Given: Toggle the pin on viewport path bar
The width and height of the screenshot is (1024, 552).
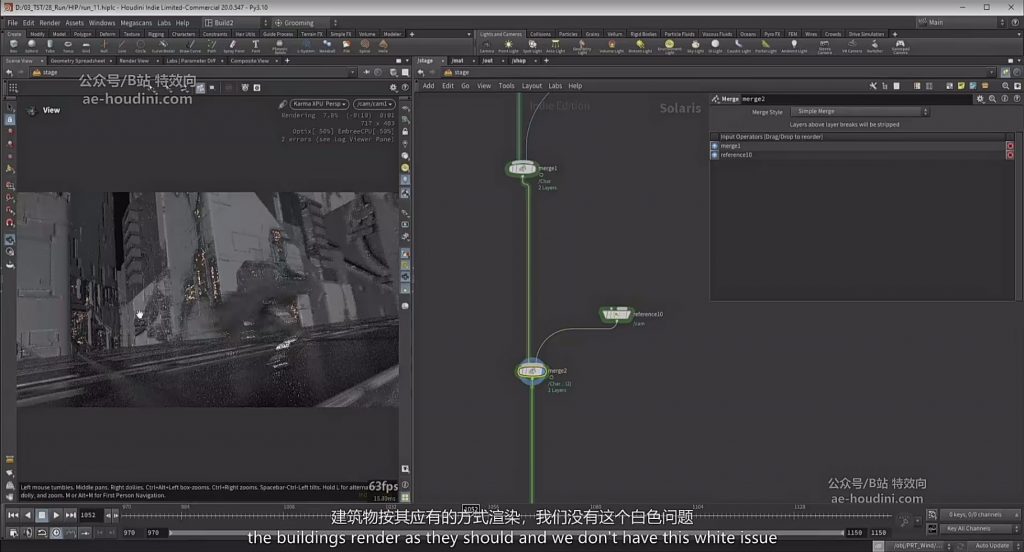Looking at the screenshot, I should [366, 73].
